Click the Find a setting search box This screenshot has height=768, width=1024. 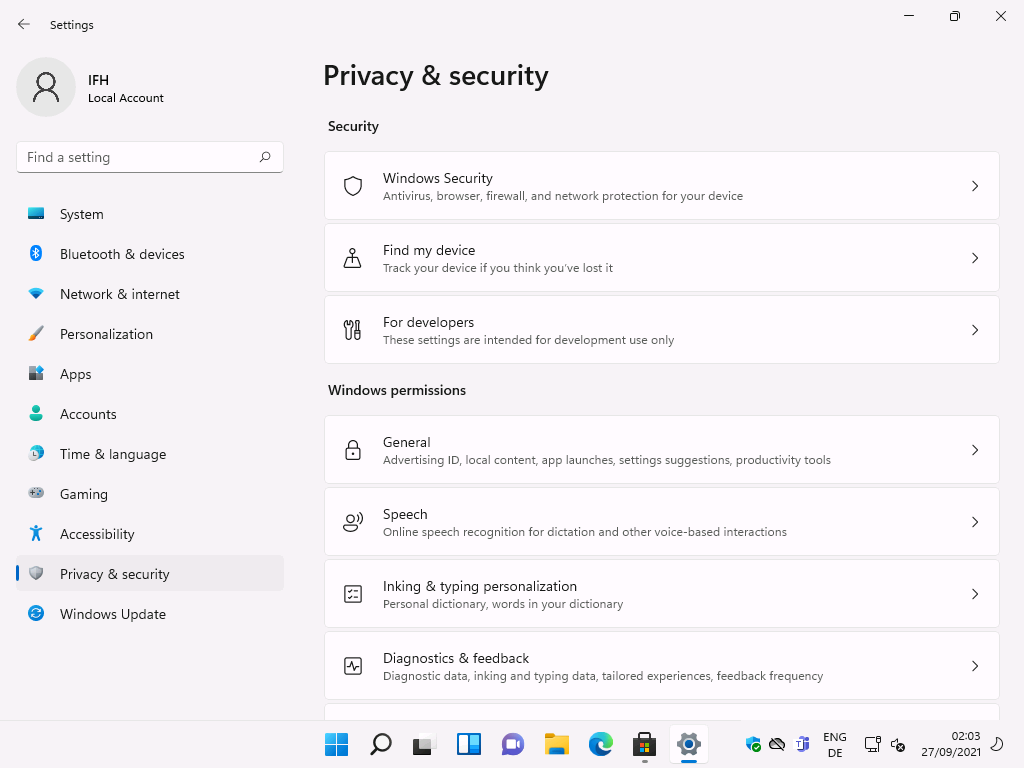coord(150,157)
